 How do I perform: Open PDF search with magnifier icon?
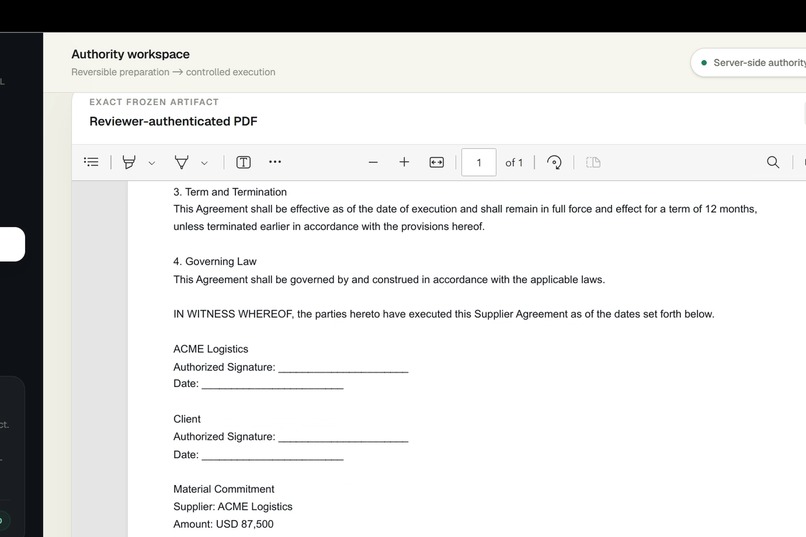773,162
